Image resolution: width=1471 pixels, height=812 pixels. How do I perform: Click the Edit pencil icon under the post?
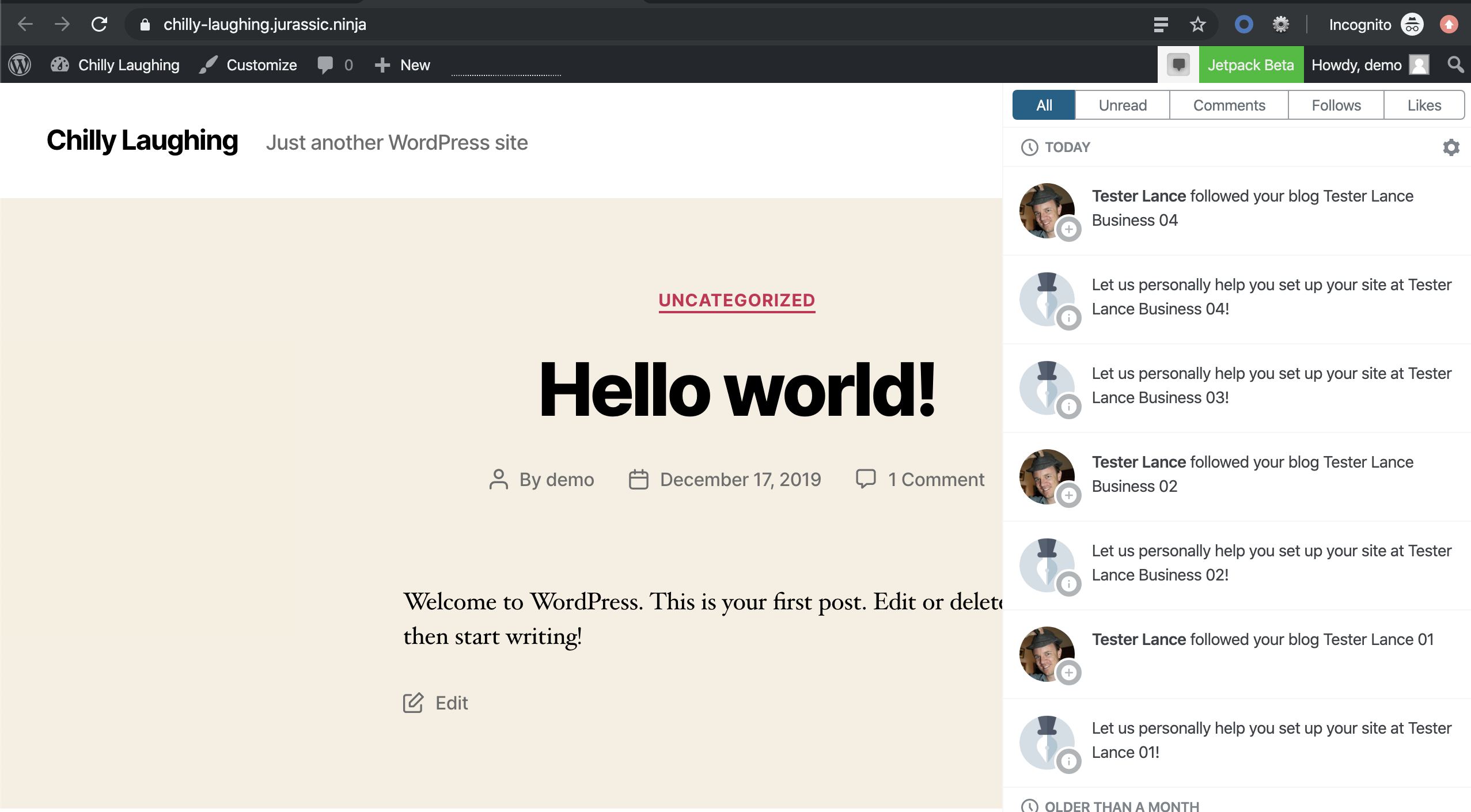414,702
